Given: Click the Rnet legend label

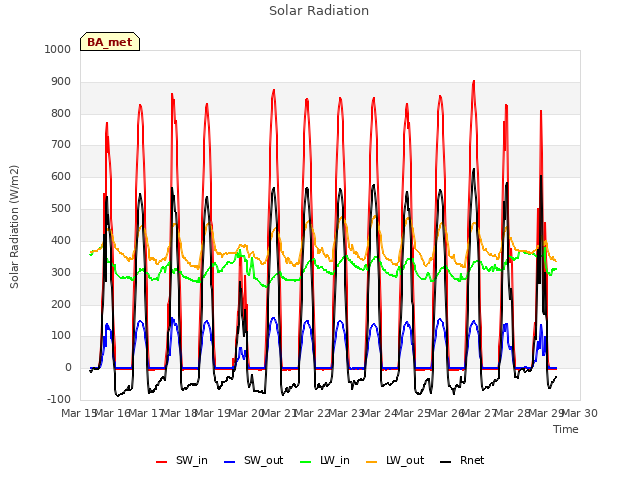Looking at the screenshot, I should pos(472,460).
